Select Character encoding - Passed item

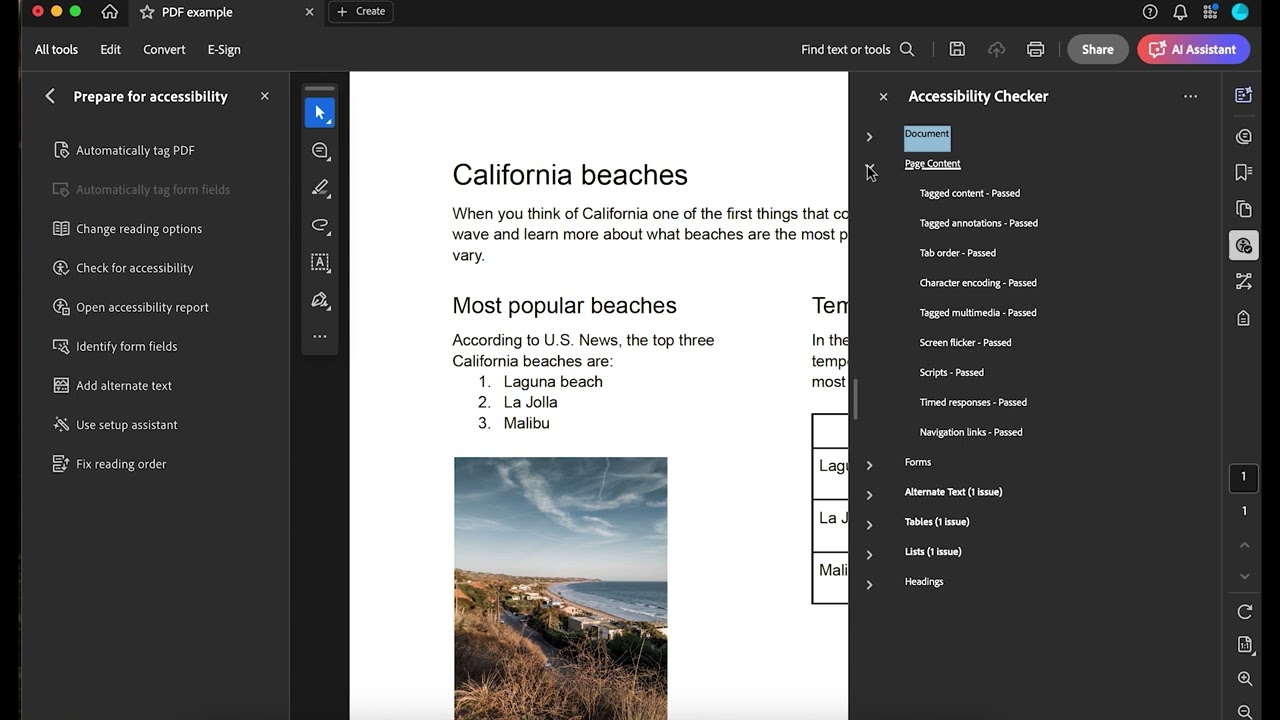[x=978, y=283]
